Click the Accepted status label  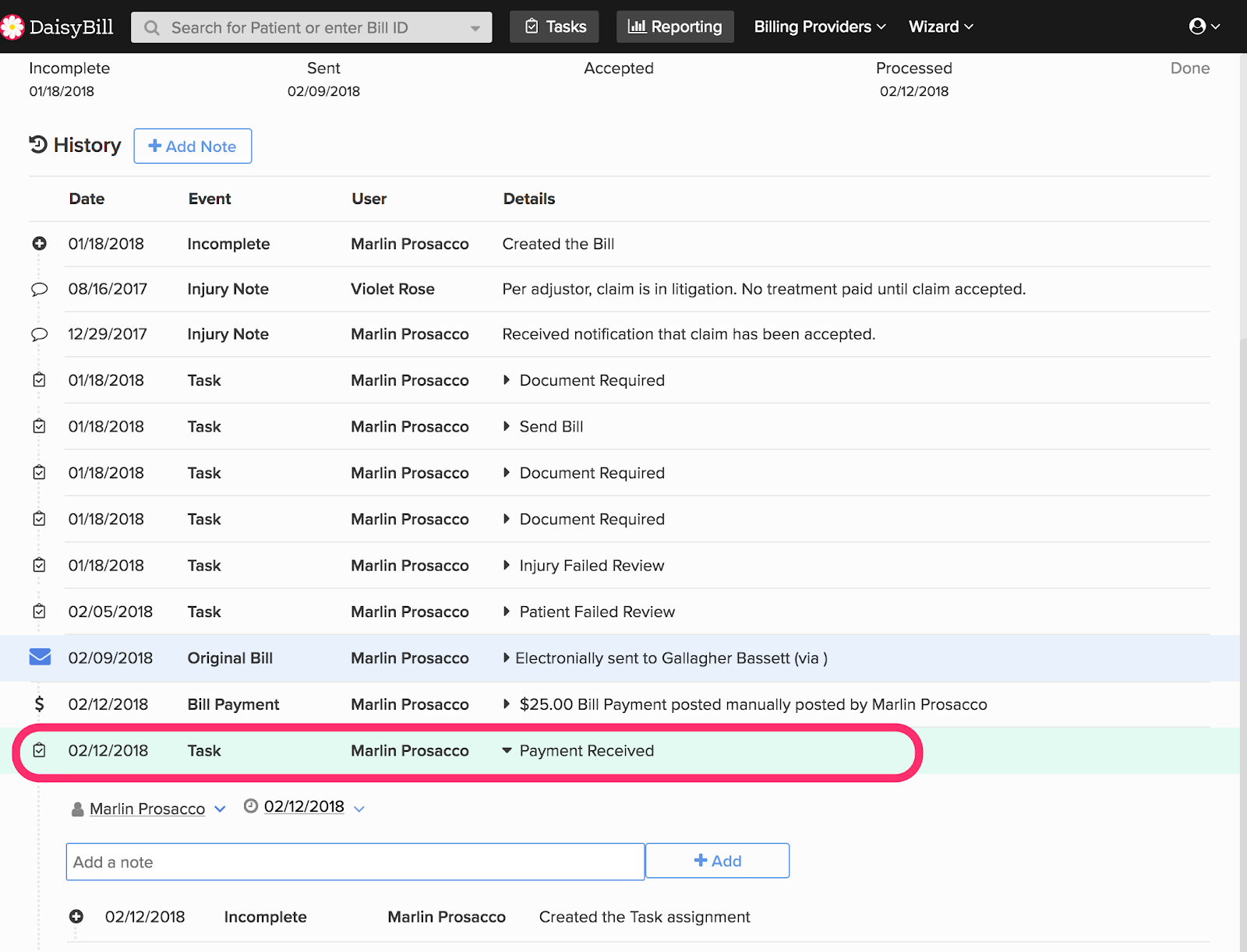(619, 68)
